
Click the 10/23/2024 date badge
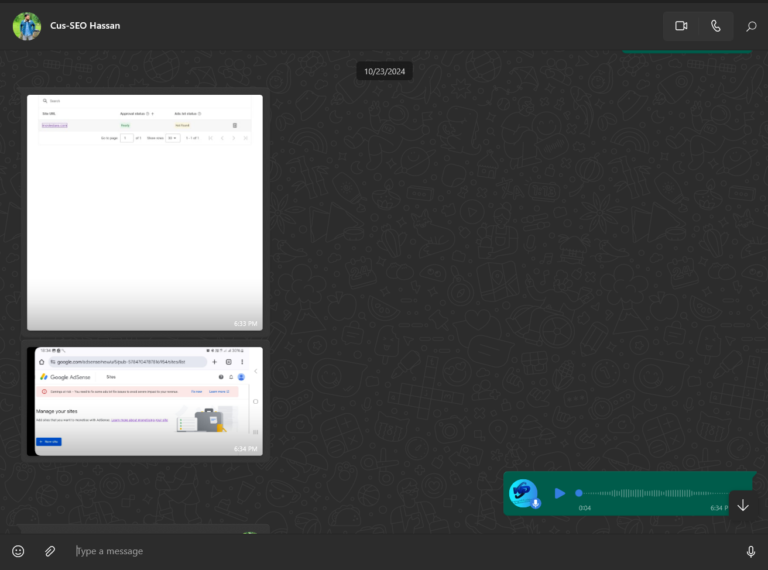(x=384, y=71)
